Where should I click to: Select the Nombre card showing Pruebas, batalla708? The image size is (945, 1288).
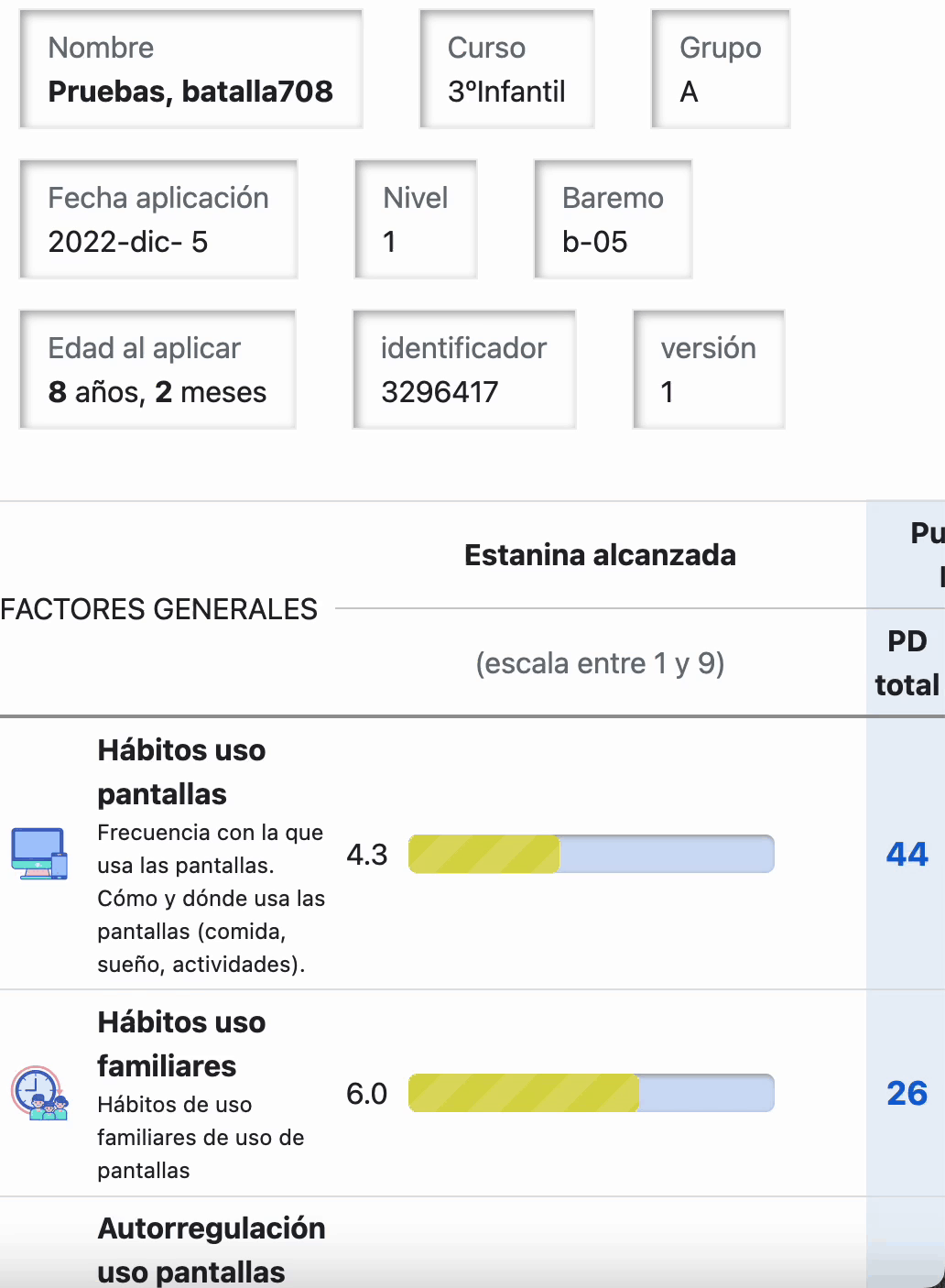pos(190,70)
